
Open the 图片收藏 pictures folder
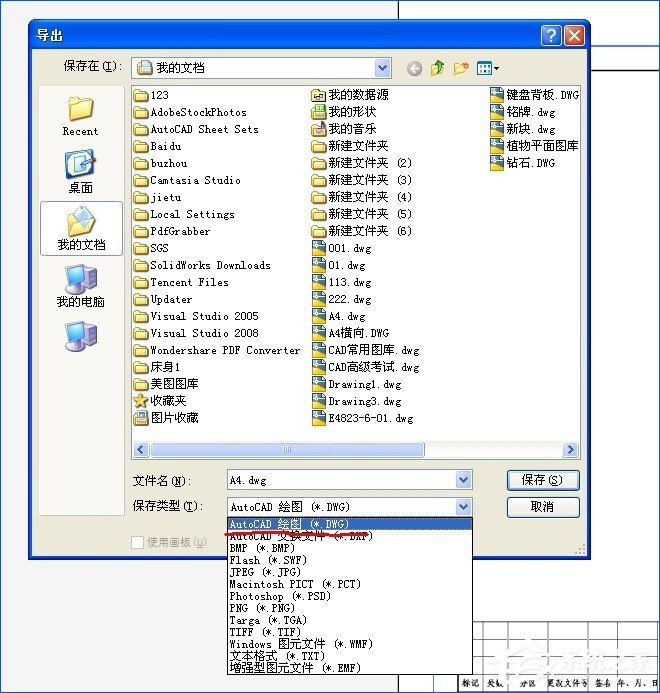(x=166, y=418)
